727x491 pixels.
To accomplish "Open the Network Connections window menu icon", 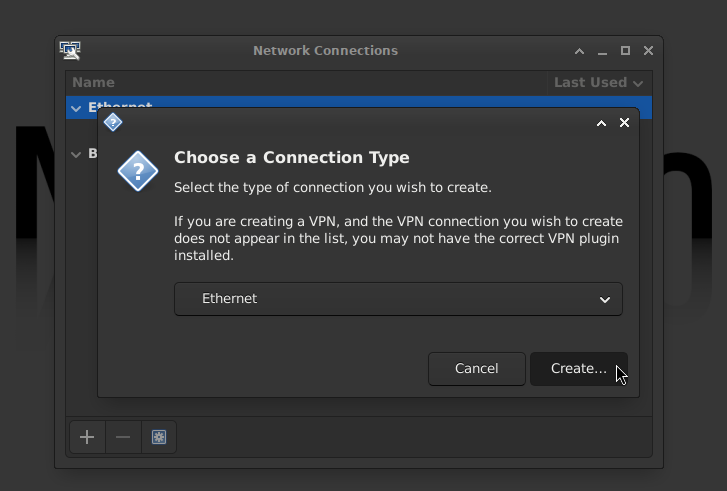I will tap(70, 51).
